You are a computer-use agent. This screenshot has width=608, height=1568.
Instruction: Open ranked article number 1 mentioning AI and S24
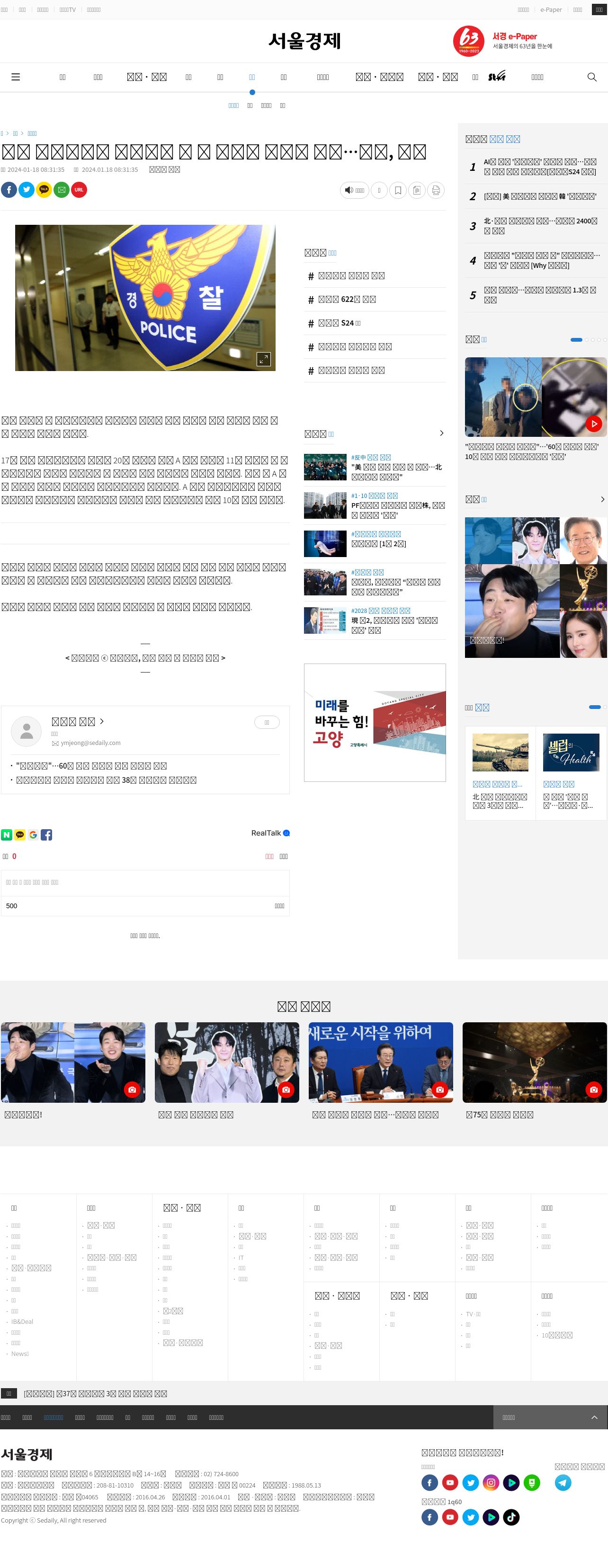[x=540, y=167]
